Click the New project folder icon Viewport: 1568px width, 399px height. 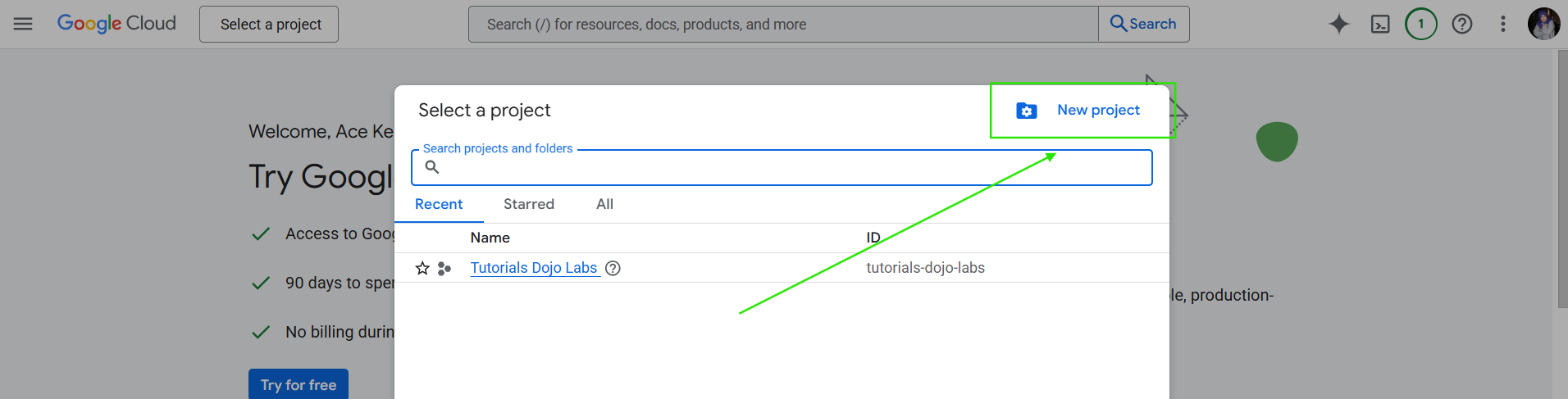click(x=1026, y=111)
